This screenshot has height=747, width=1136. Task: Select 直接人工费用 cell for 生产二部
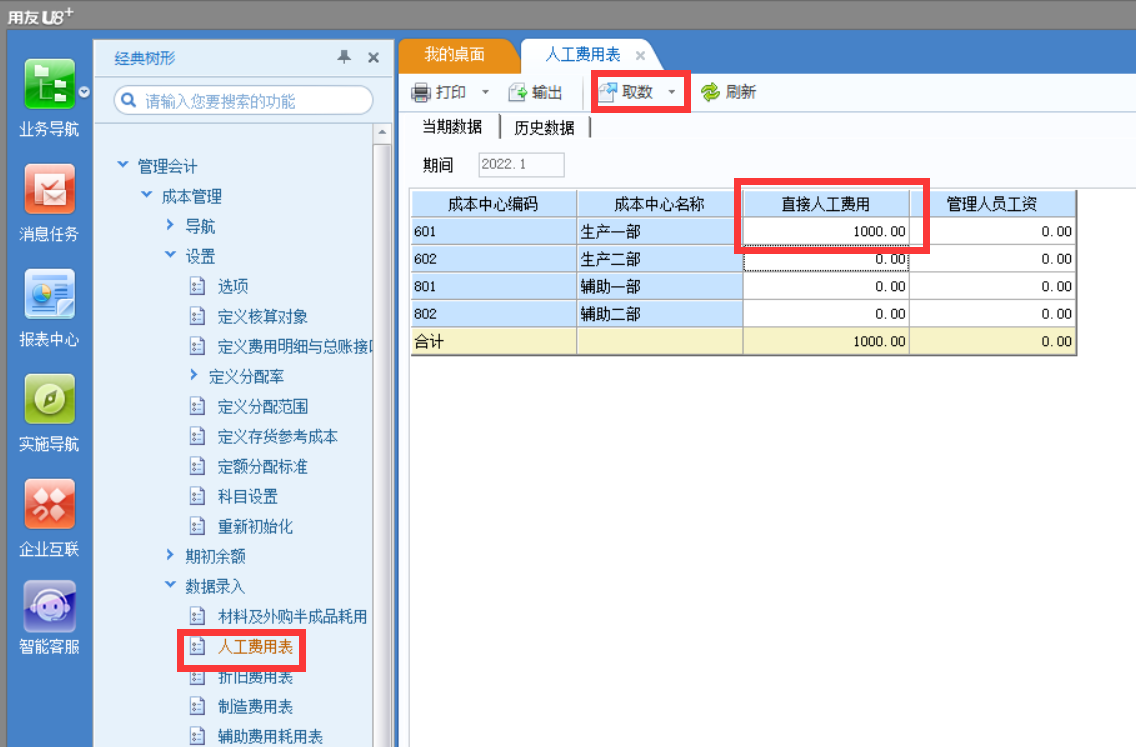tap(826, 259)
